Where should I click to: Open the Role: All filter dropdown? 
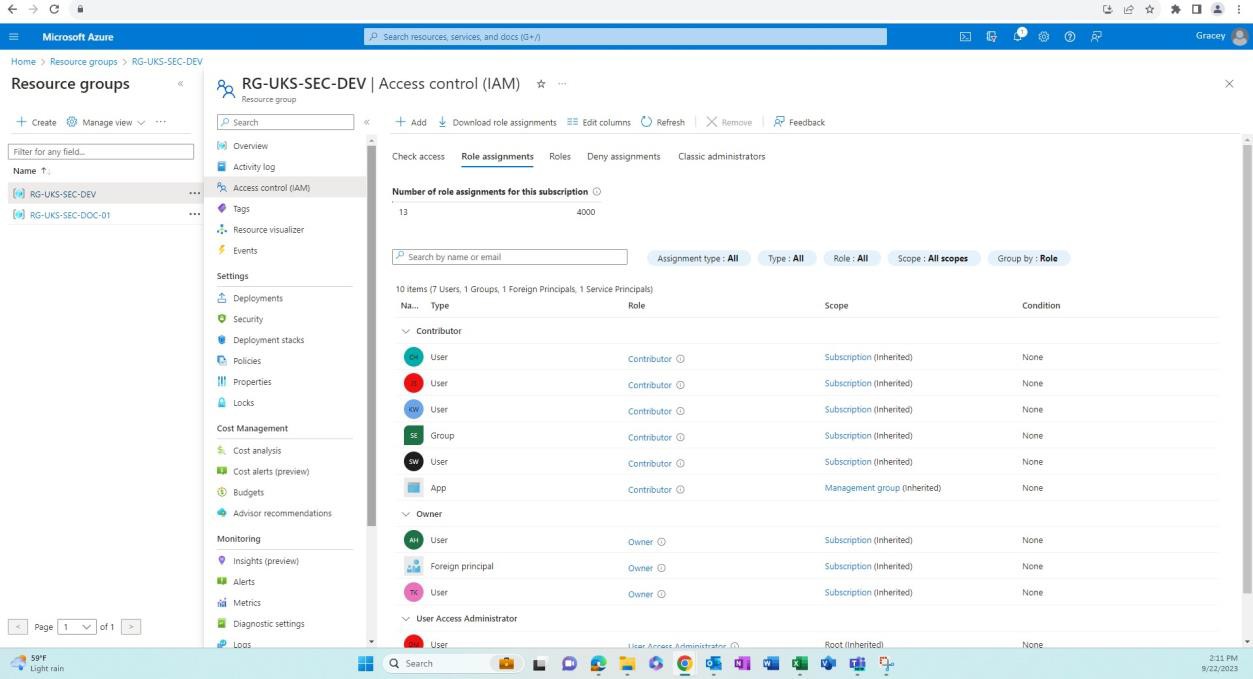tap(850, 258)
